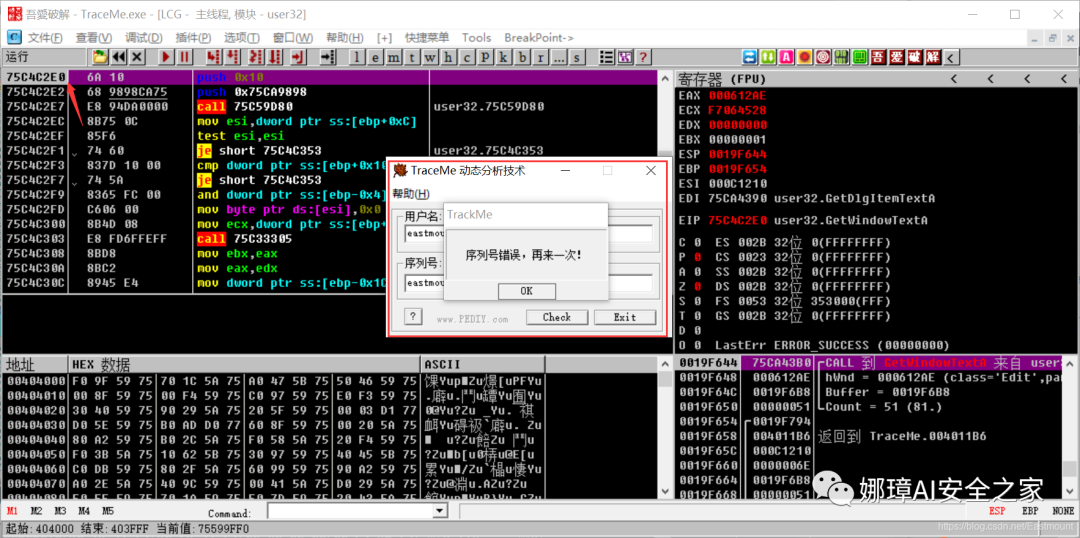Show threads with the 't' button
This screenshot has width=1080, height=538.
tap(412, 57)
